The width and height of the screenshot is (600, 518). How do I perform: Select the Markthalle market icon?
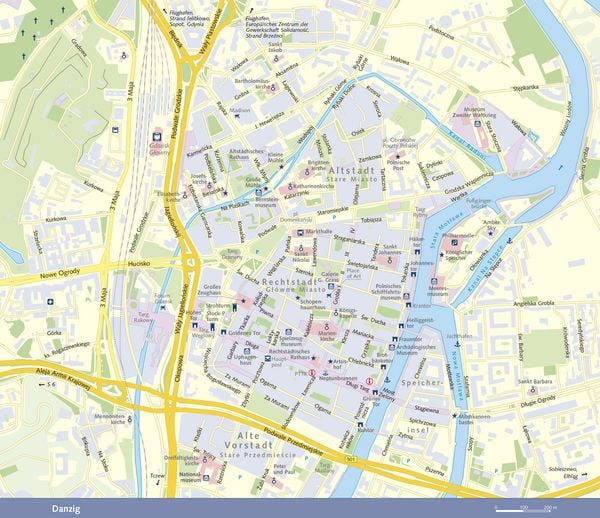pos(300,232)
